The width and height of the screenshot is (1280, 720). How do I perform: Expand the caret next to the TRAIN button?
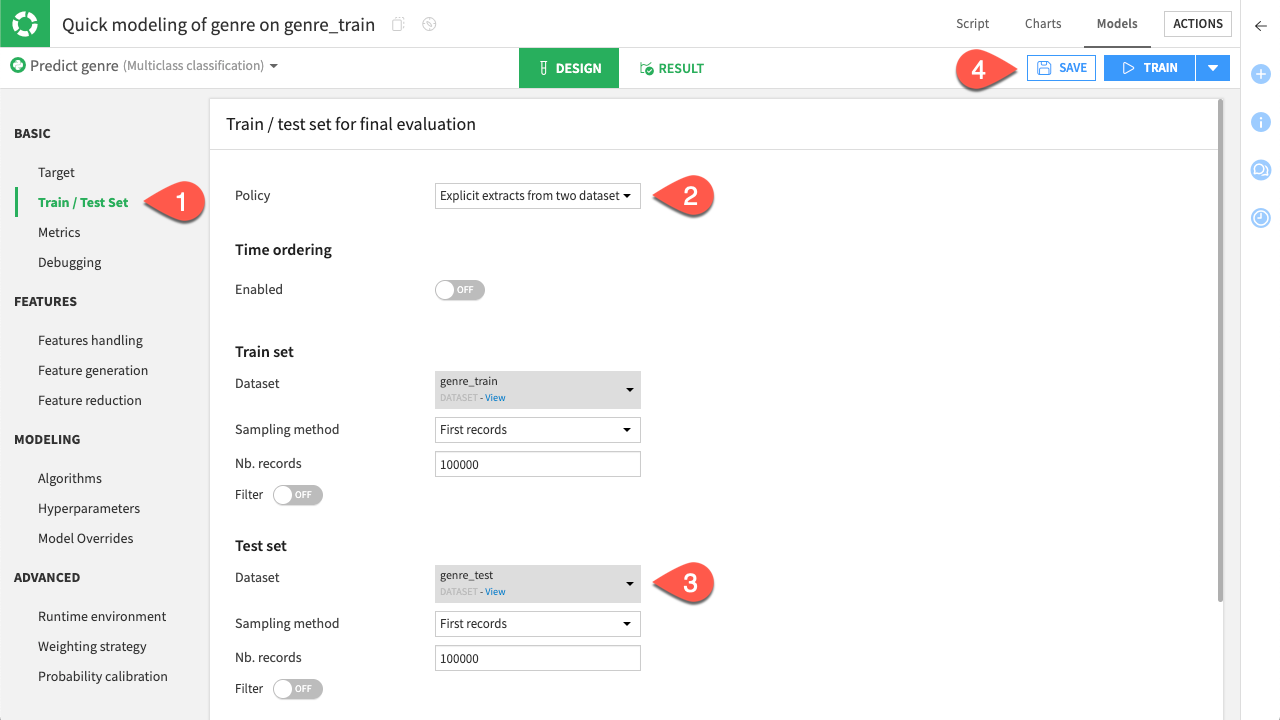pos(1213,68)
